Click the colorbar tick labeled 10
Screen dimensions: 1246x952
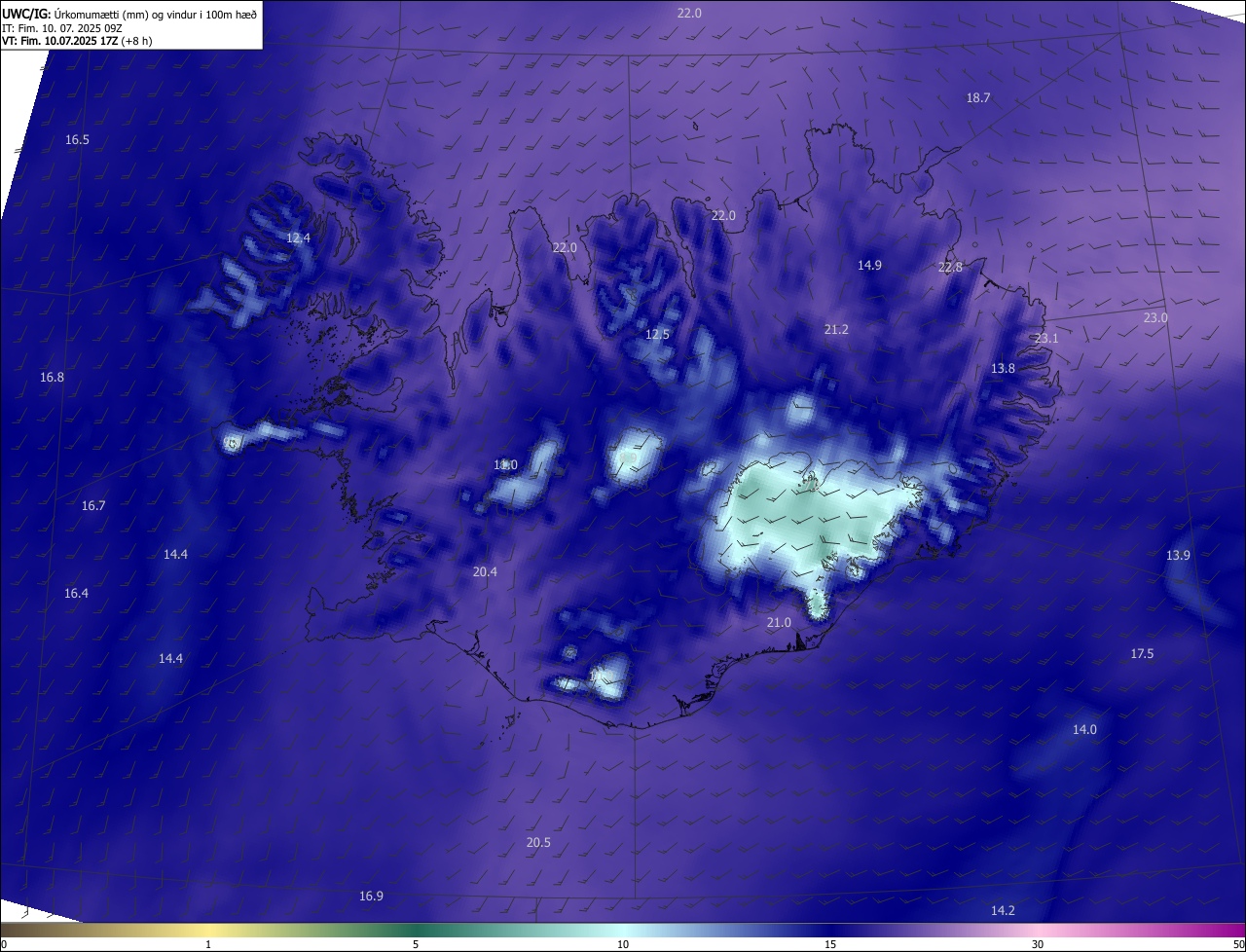coord(623,944)
